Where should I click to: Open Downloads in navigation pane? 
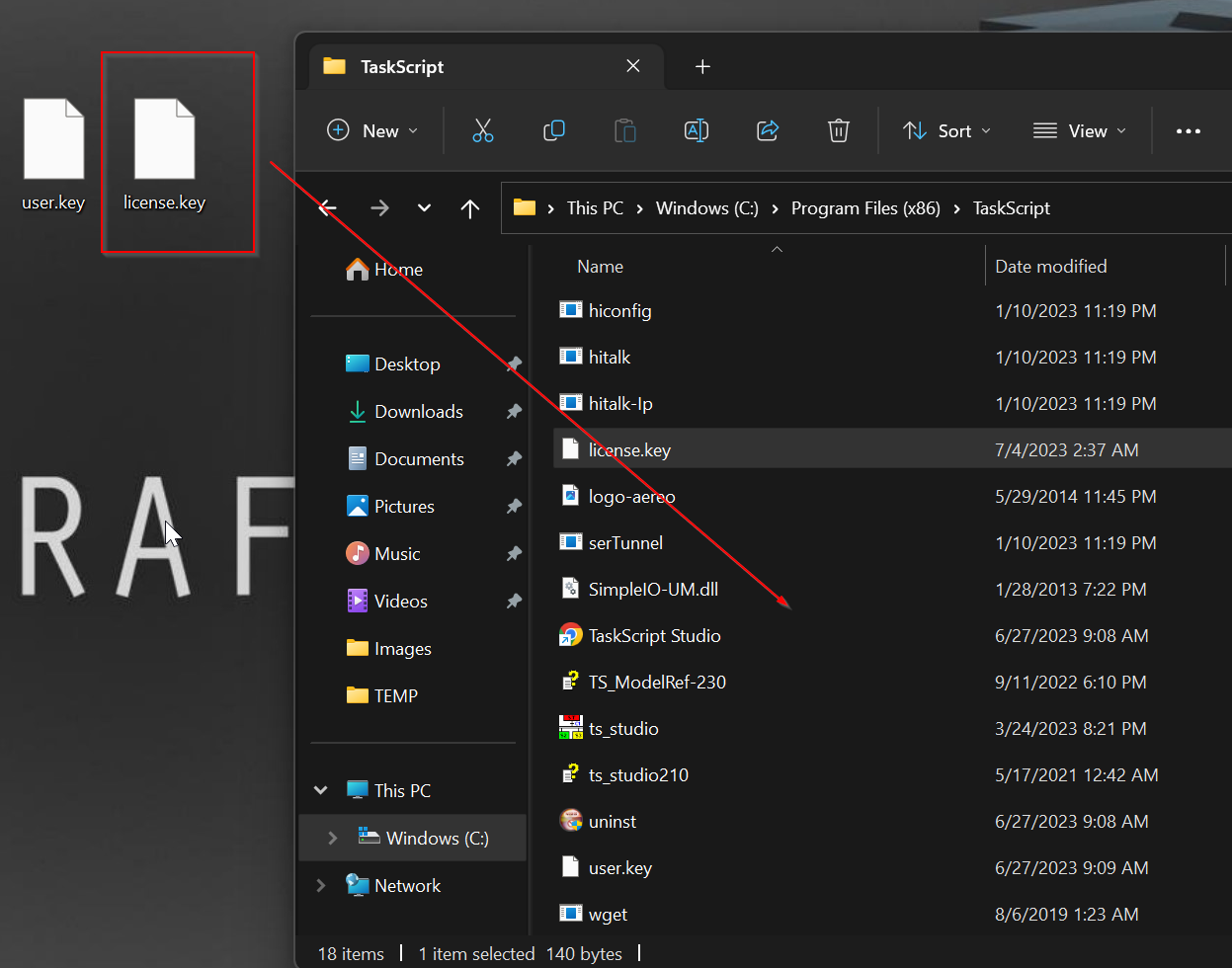pyautogui.click(x=419, y=411)
